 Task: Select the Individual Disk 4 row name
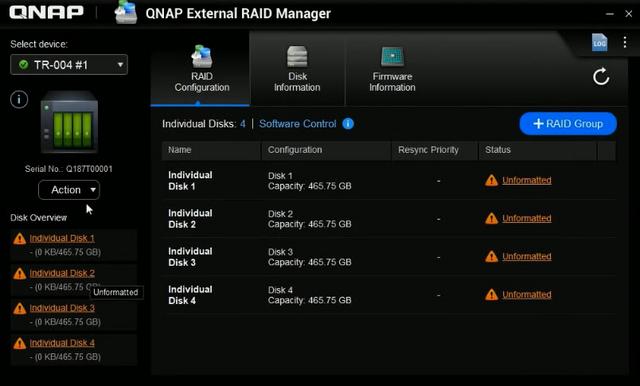190,295
